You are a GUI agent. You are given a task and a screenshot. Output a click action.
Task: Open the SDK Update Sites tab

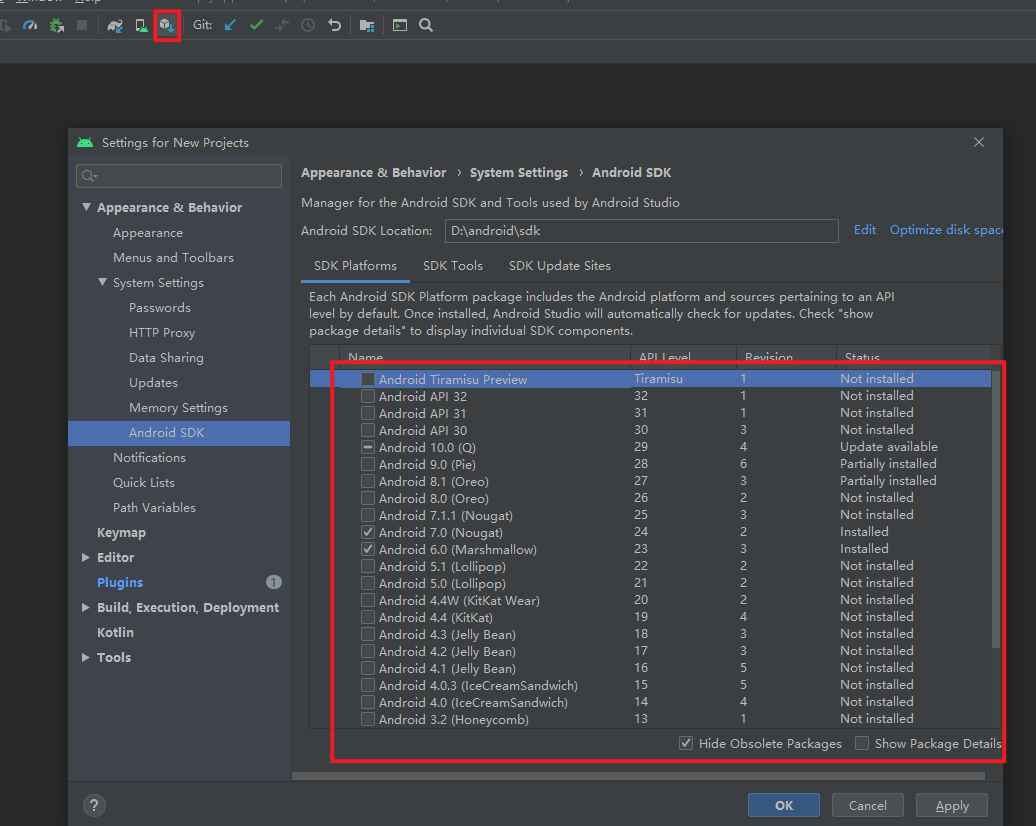coord(559,265)
